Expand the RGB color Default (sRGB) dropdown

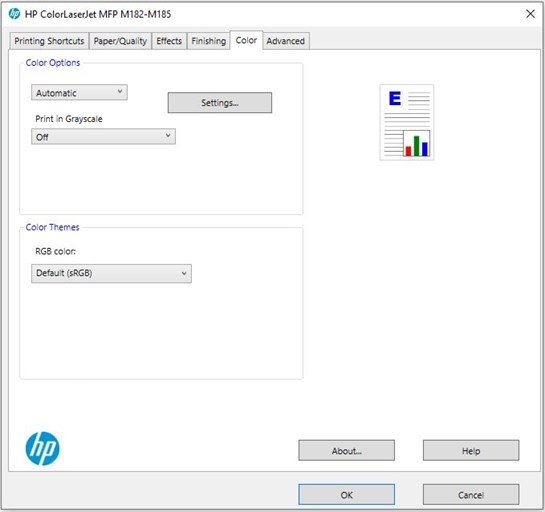[111, 273]
